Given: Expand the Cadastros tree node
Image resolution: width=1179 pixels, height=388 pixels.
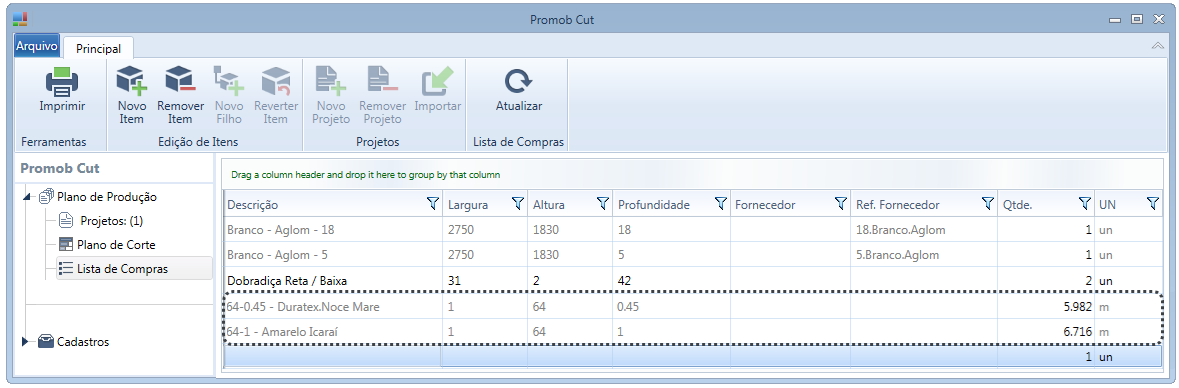Looking at the screenshot, I should pyautogui.click(x=27, y=342).
